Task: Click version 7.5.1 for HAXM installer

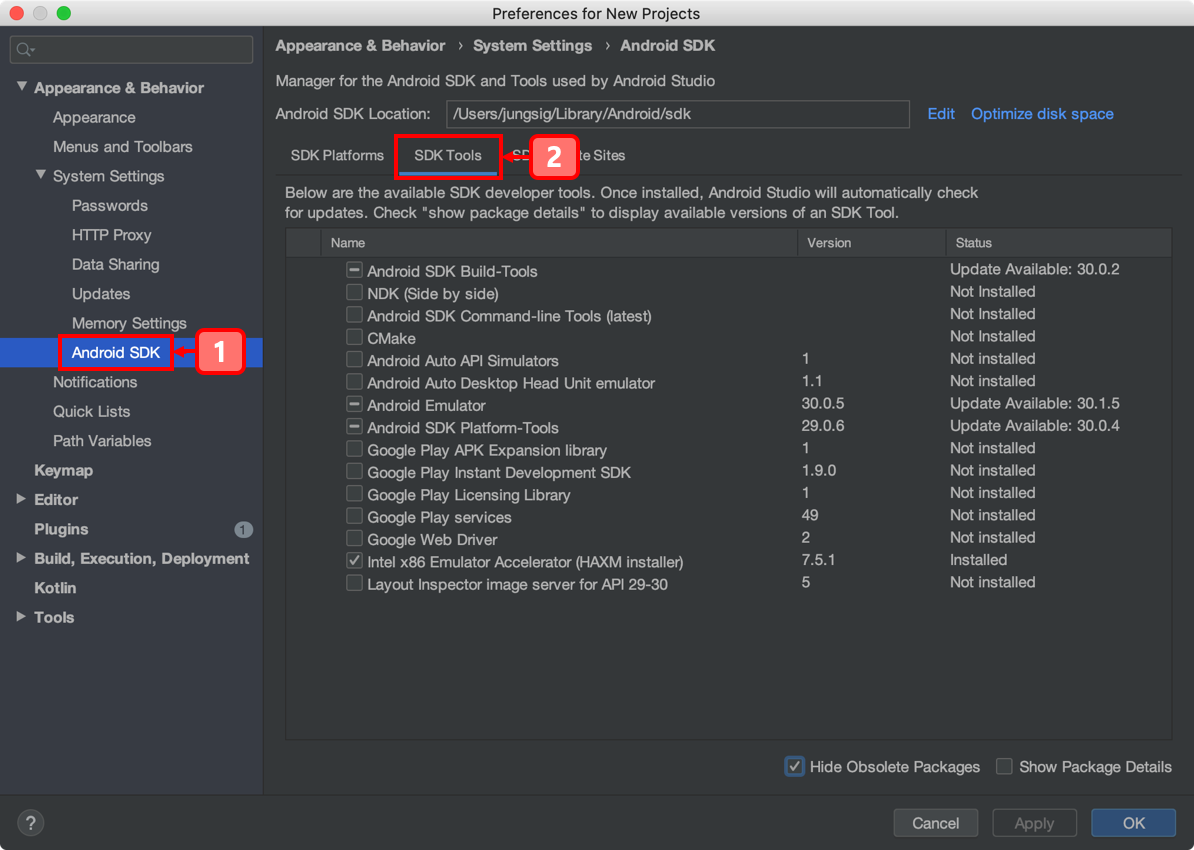Action: pyautogui.click(x=819, y=560)
